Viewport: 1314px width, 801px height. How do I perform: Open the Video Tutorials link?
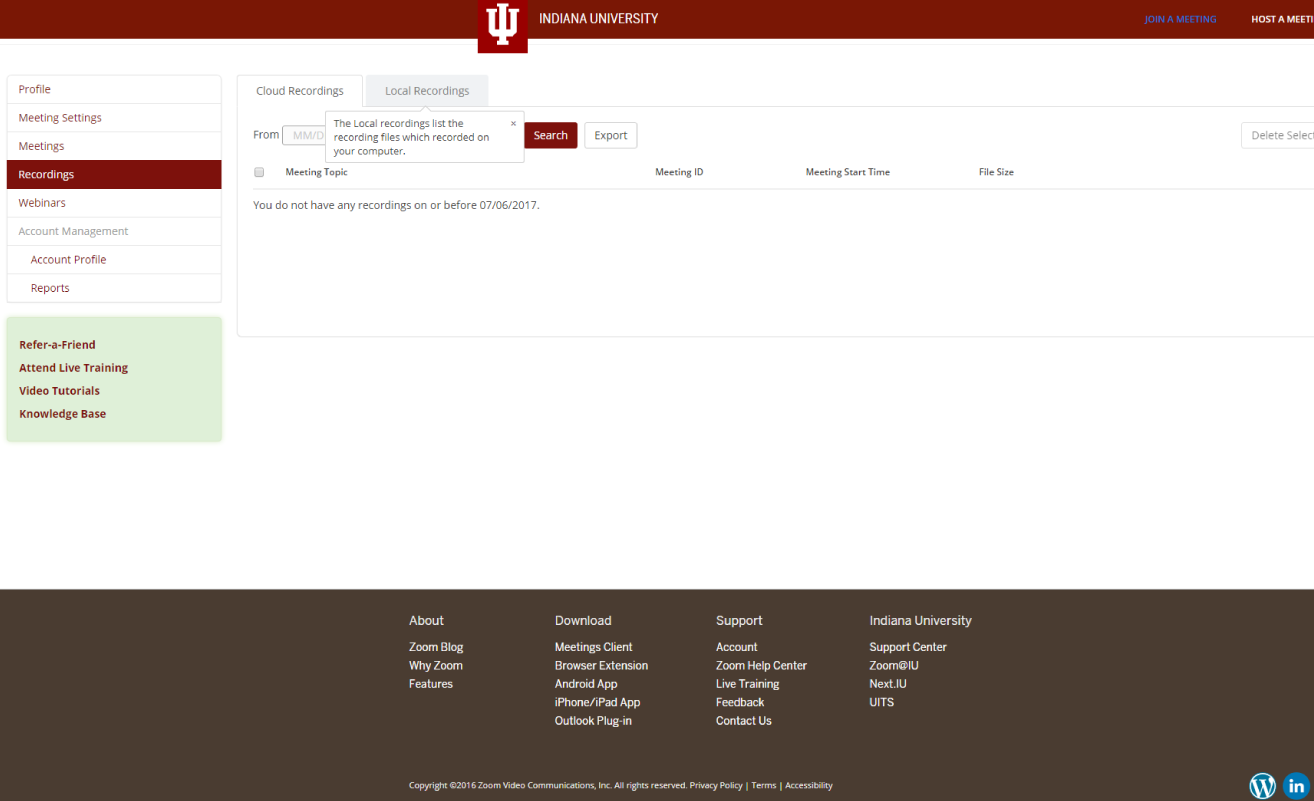59,391
